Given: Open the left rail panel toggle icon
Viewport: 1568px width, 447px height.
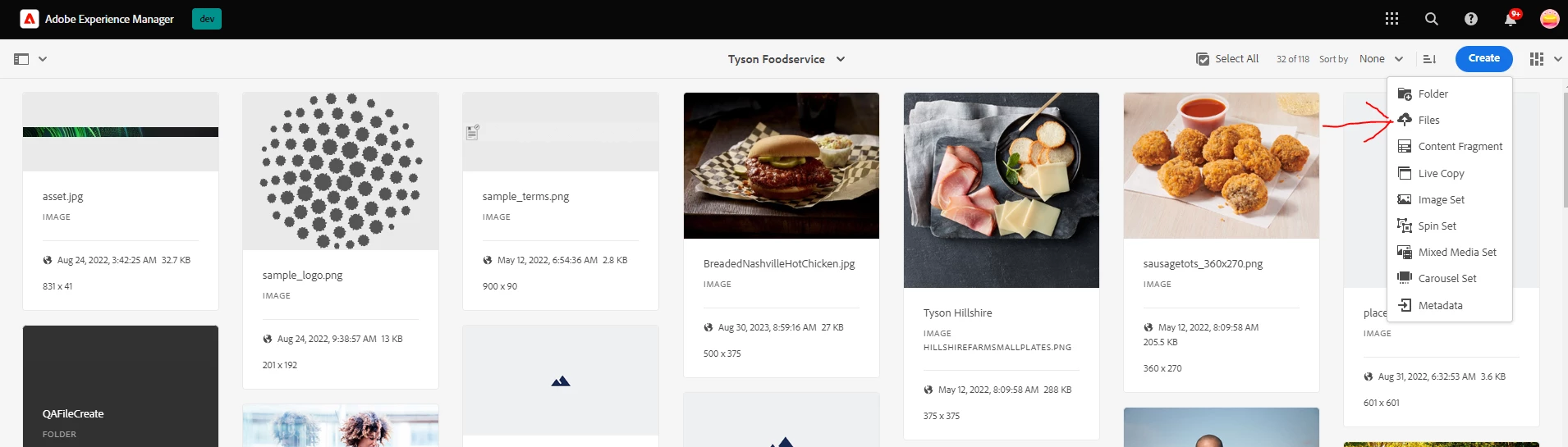Looking at the screenshot, I should (21, 59).
